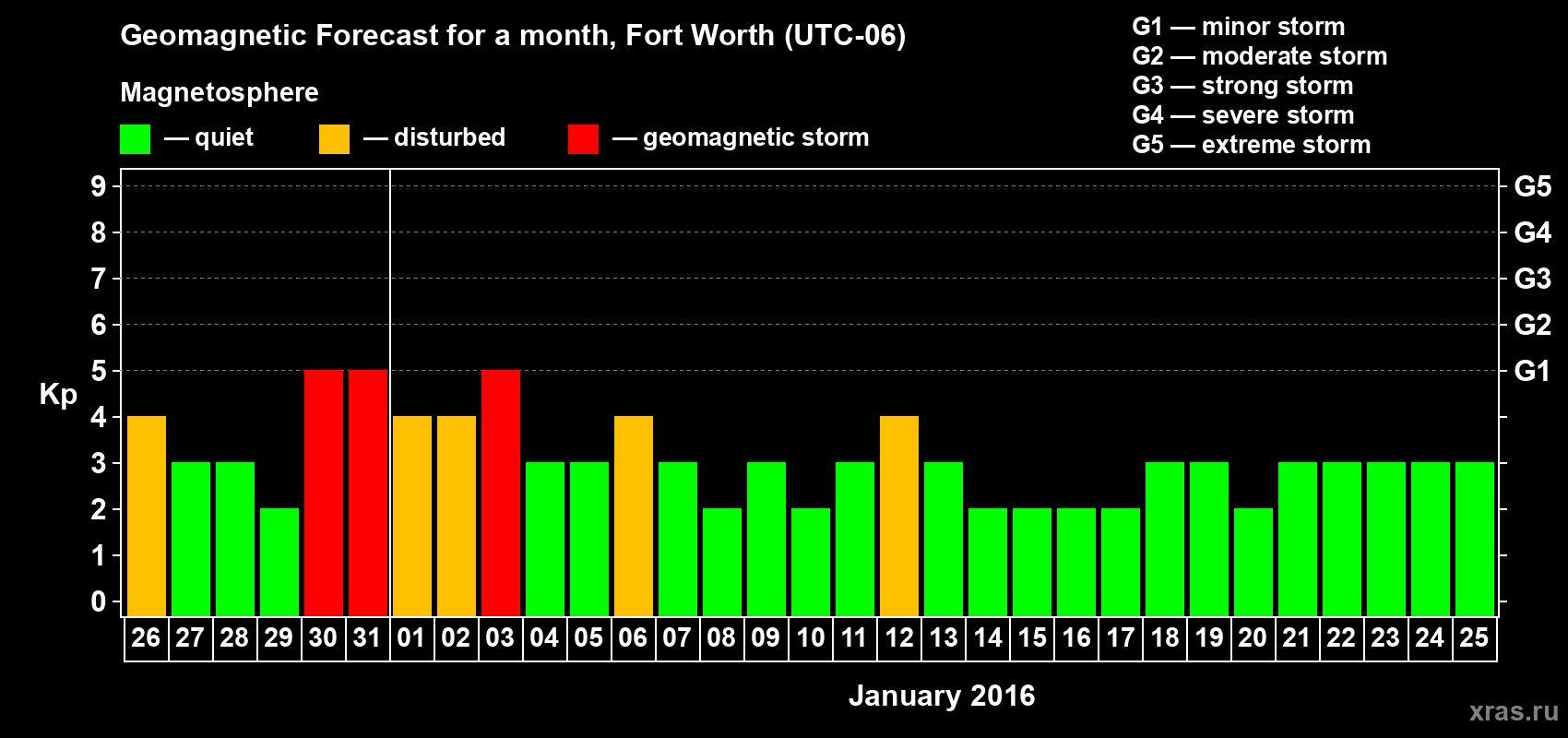Click the date label 08
1568x738 pixels.
pyautogui.click(x=721, y=638)
